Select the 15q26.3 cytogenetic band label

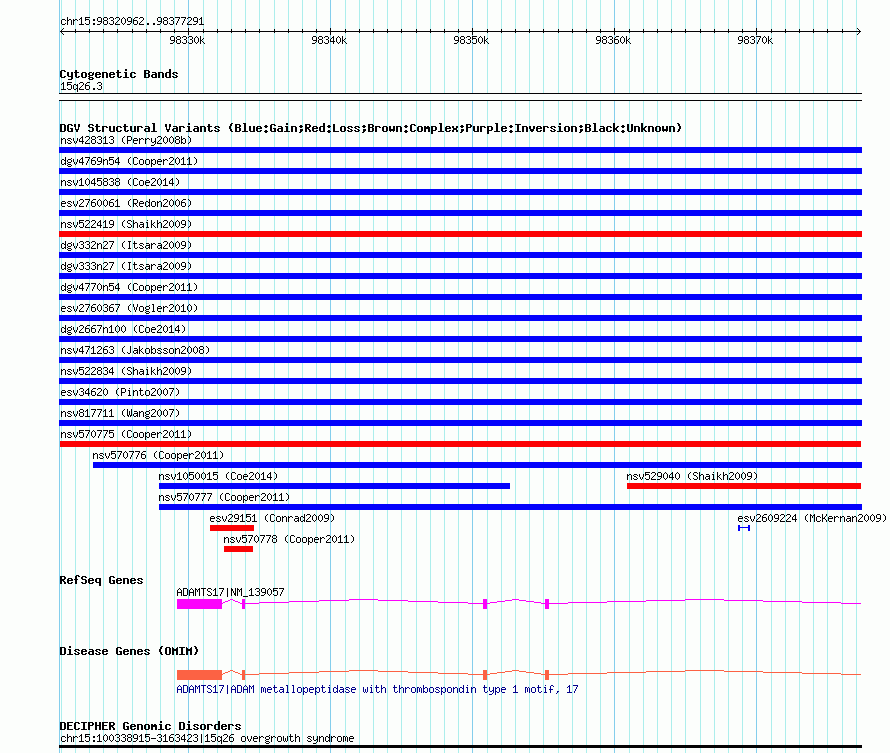(x=81, y=86)
